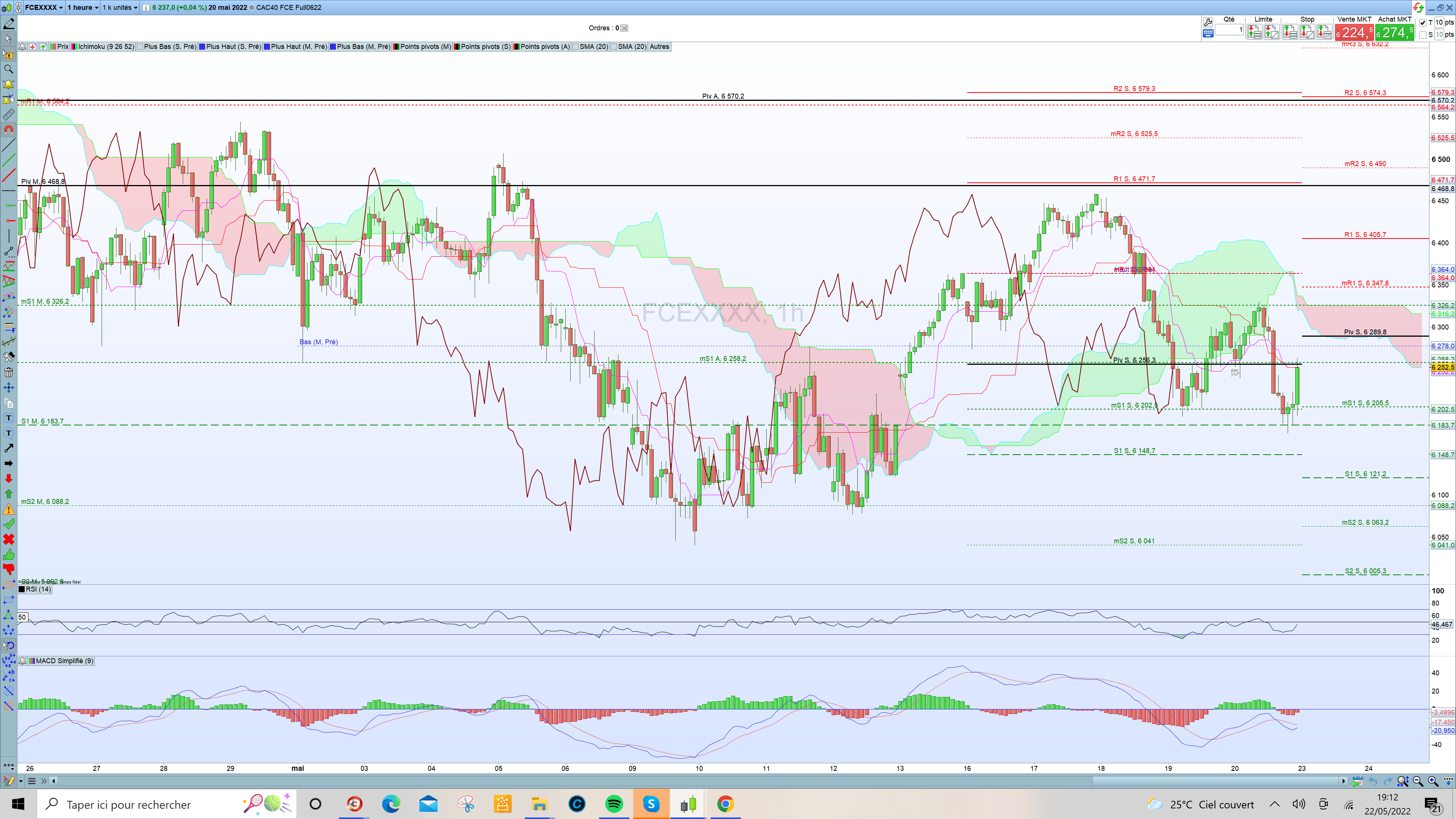Select the pencil drawing tool
1456x819 pixels.
pyautogui.click(x=8, y=24)
